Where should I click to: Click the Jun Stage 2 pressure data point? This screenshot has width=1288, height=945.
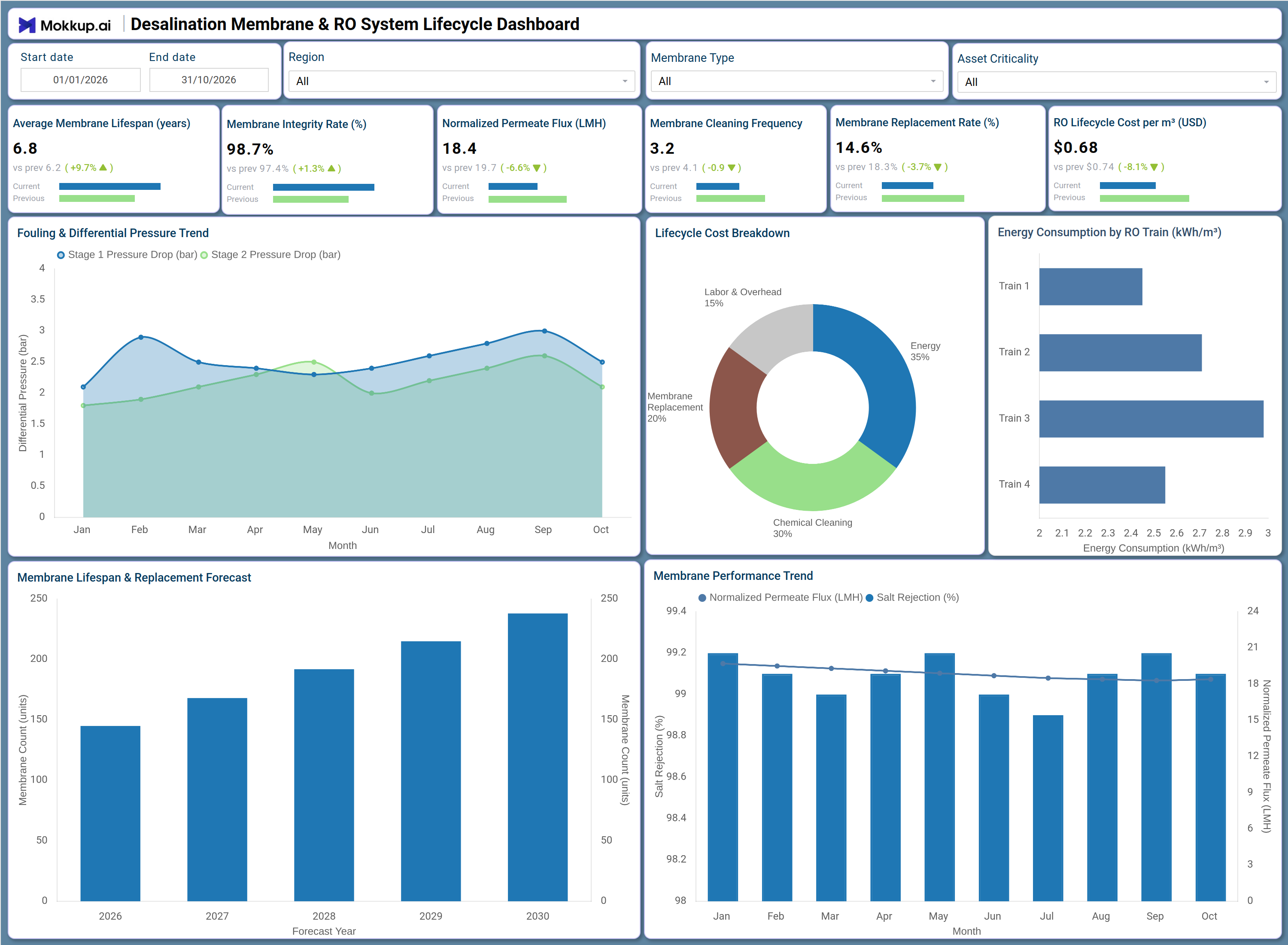[372, 393]
